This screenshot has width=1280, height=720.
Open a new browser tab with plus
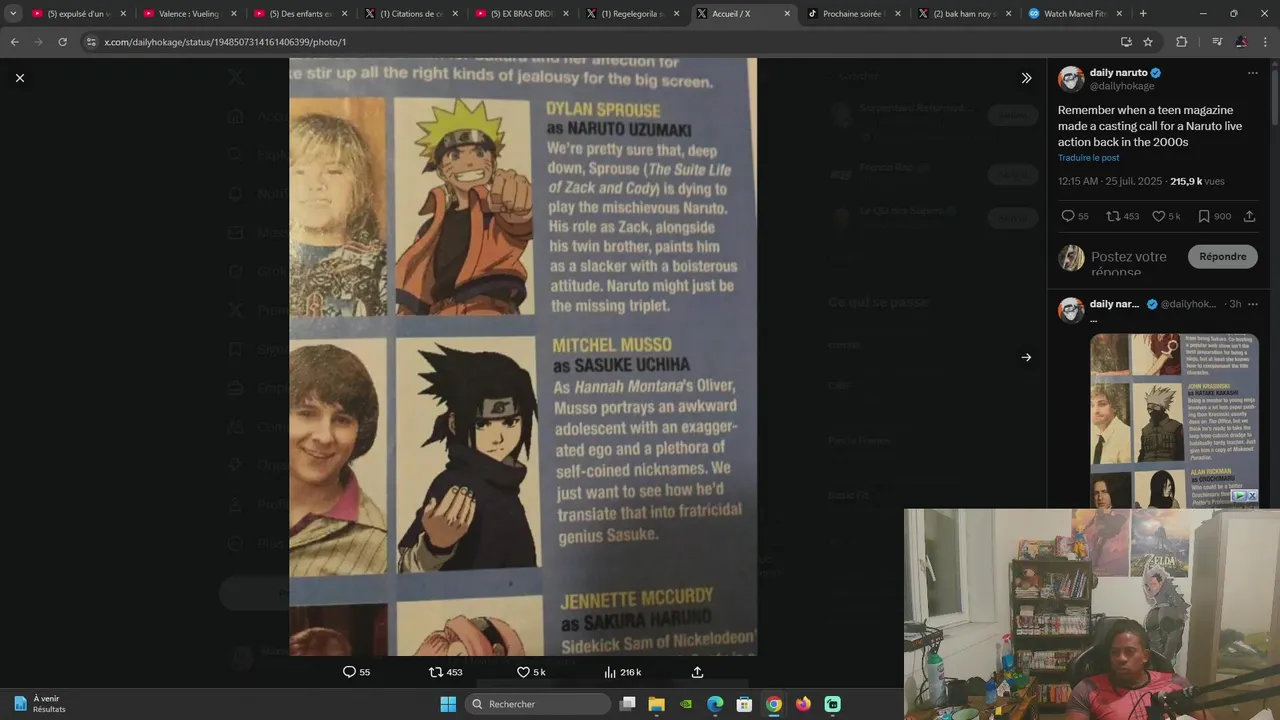1143,14
